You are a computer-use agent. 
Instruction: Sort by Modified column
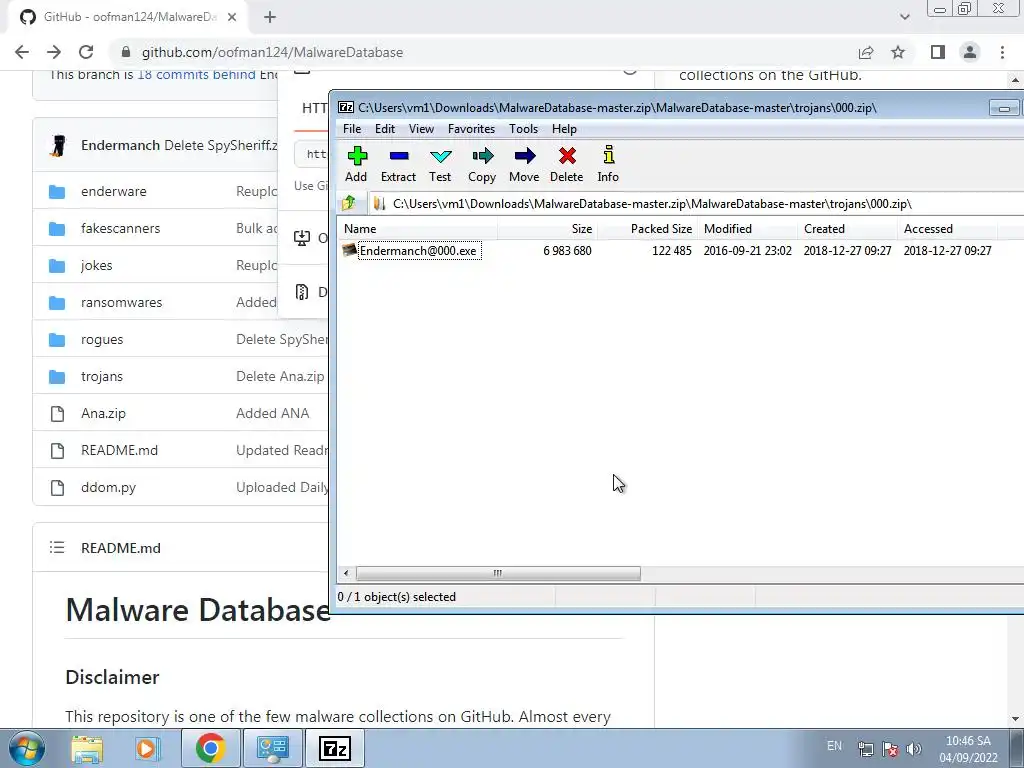(x=747, y=229)
